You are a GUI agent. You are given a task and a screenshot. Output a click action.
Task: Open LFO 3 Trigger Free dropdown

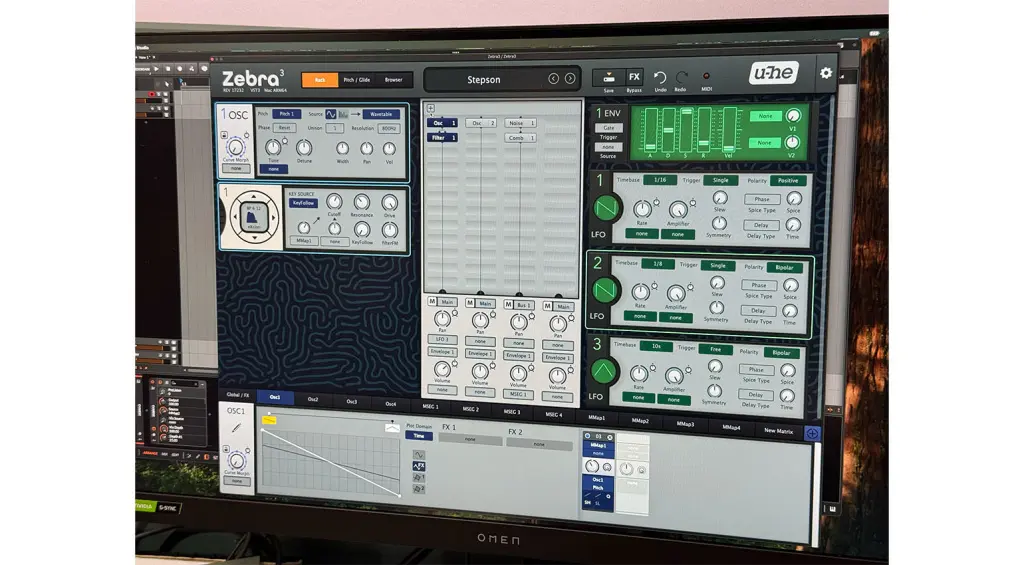[716, 352]
